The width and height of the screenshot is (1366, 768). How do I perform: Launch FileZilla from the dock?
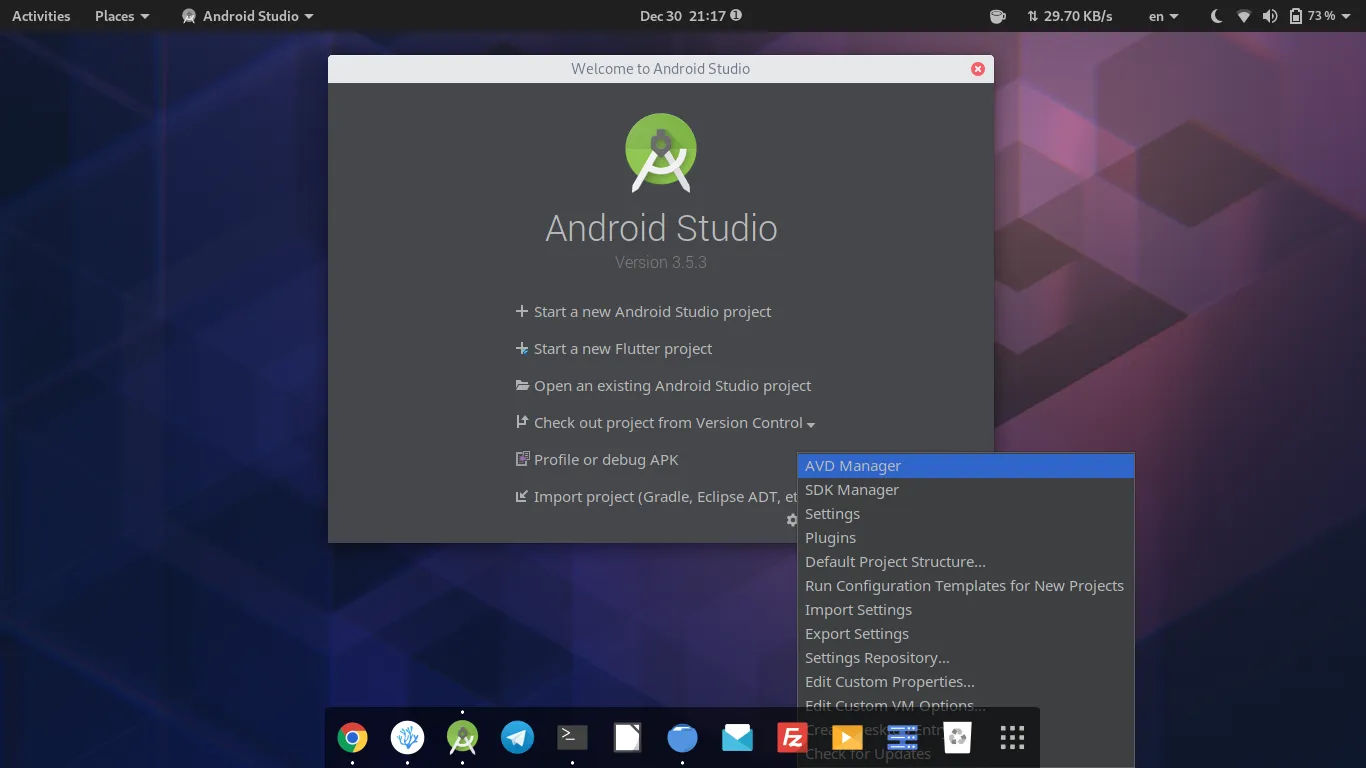tap(792, 738)
